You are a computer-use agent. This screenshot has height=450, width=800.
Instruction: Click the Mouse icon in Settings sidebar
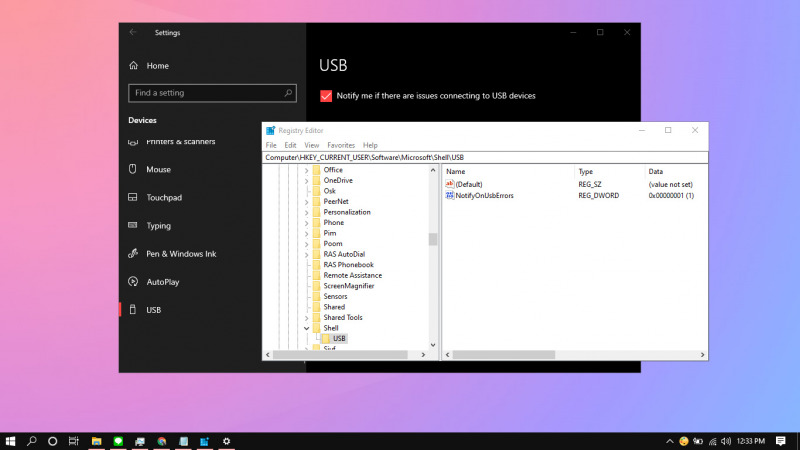click(x=135, y=170)
